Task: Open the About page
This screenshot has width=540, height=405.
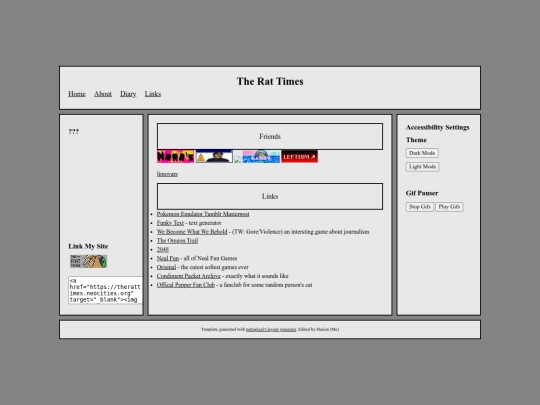Action: [103, 94]
